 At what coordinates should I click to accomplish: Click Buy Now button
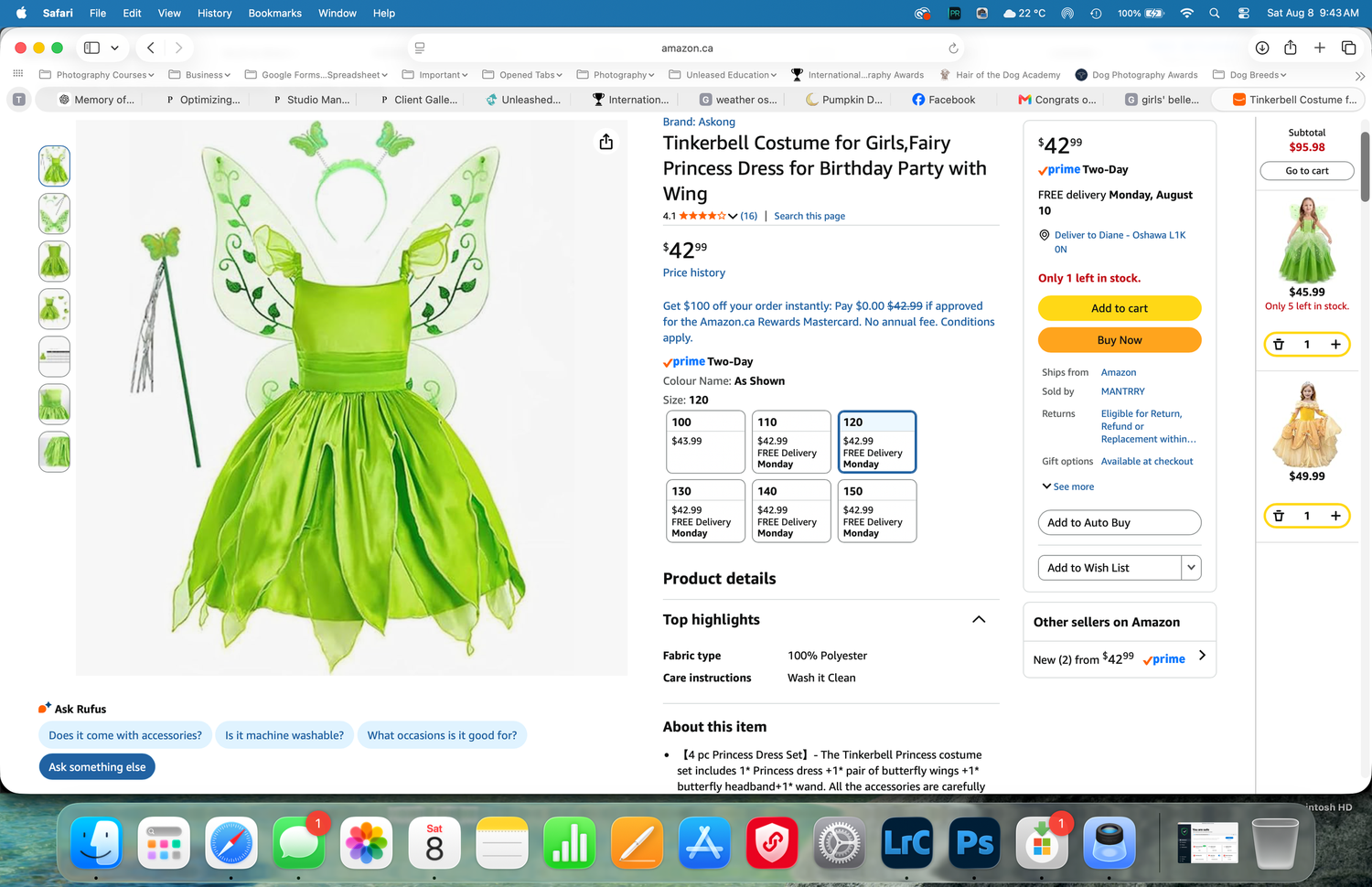(x=1120, y=340)
